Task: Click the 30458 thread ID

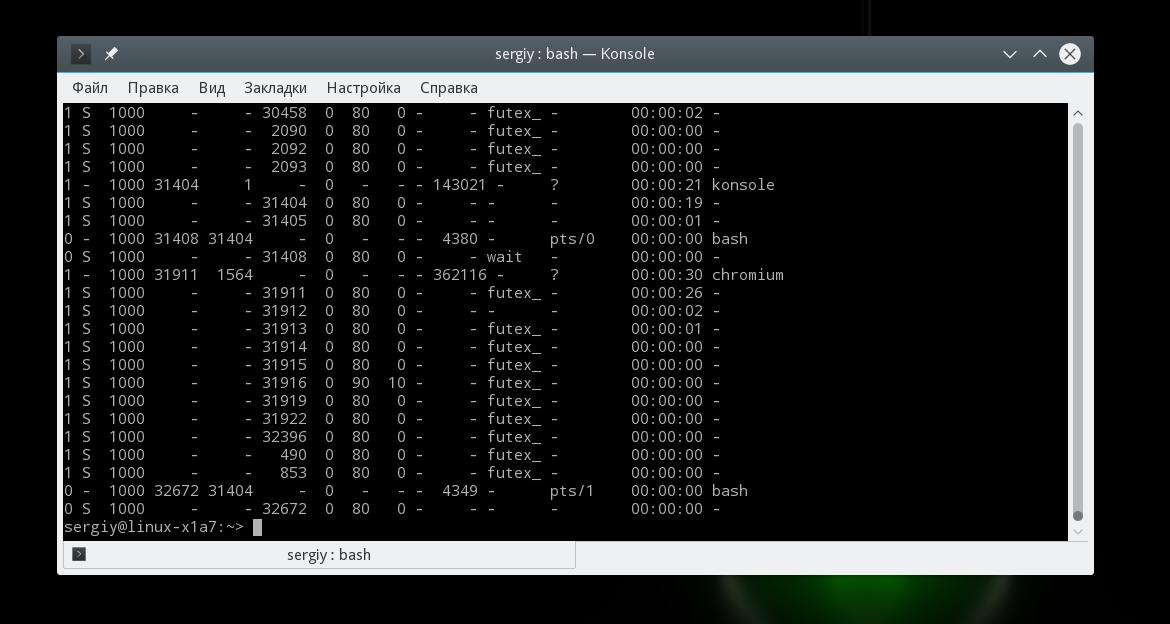Action: (284, 113)
